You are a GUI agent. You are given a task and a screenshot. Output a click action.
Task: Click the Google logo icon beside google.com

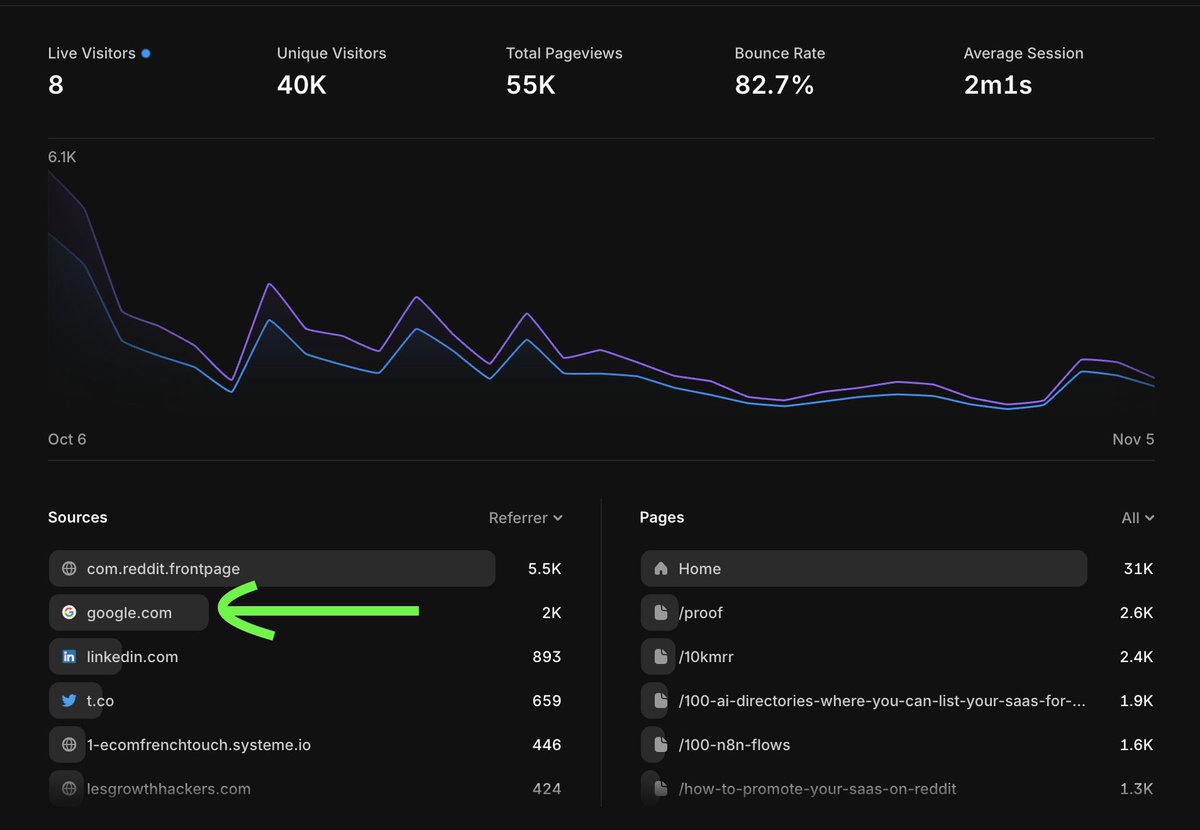pos(69,613)
